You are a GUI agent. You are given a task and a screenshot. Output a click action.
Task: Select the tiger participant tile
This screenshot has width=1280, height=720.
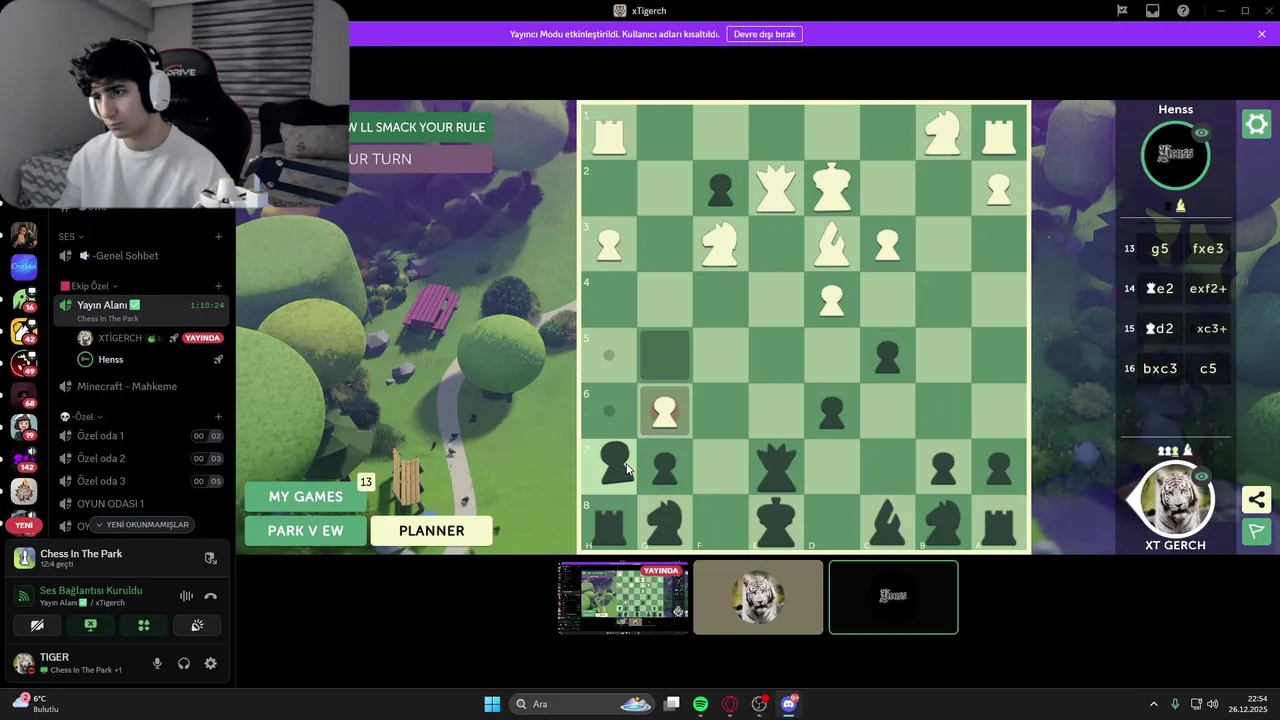tap(758, 597)
